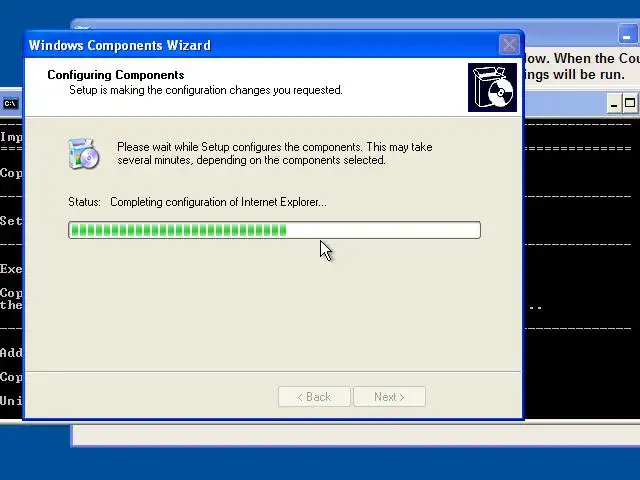
Task: Minimize the command prompt window
Action: [614, 104]
